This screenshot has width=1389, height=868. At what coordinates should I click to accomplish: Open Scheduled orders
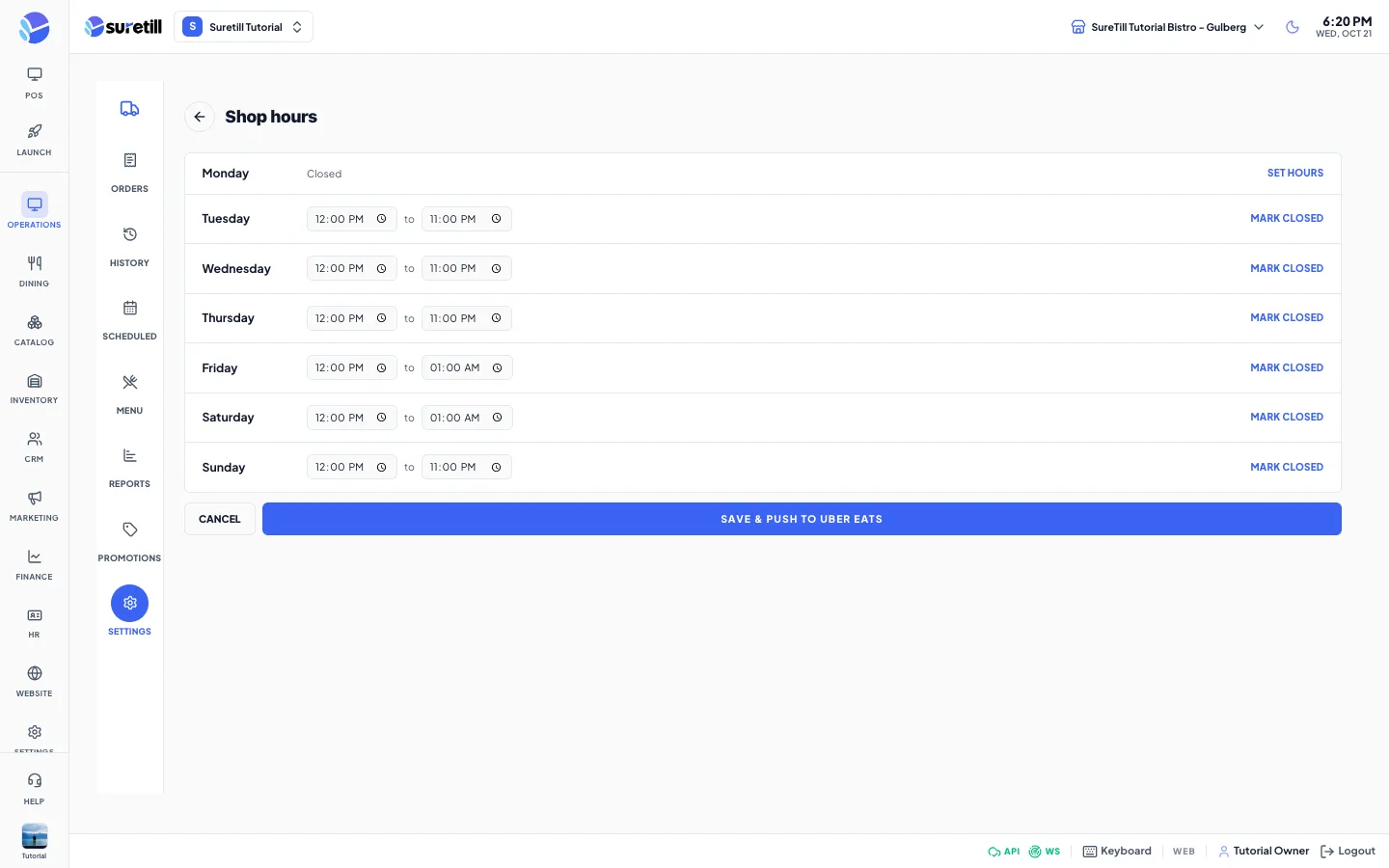click(x=129, y=320)
